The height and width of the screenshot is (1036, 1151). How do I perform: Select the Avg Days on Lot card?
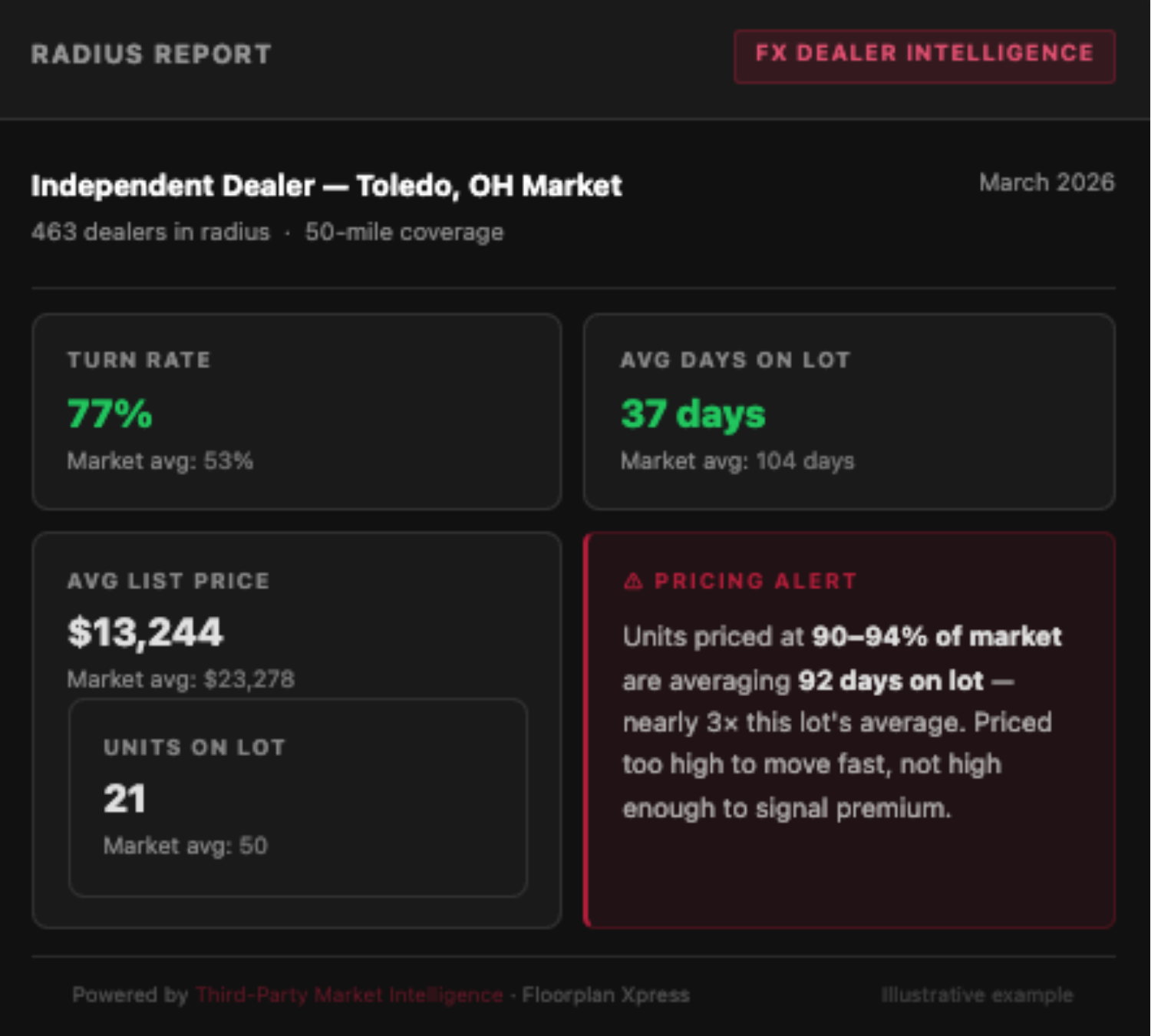(x=849, y=411)
